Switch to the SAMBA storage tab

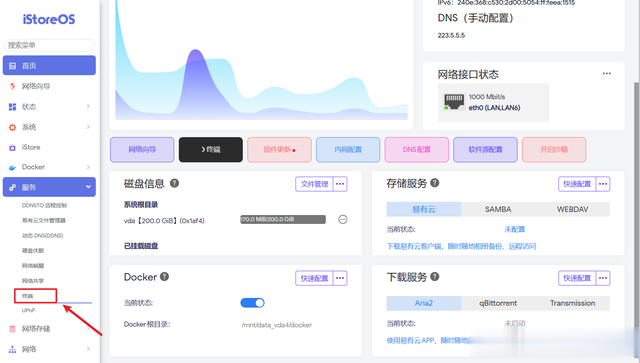coord(498,209)
